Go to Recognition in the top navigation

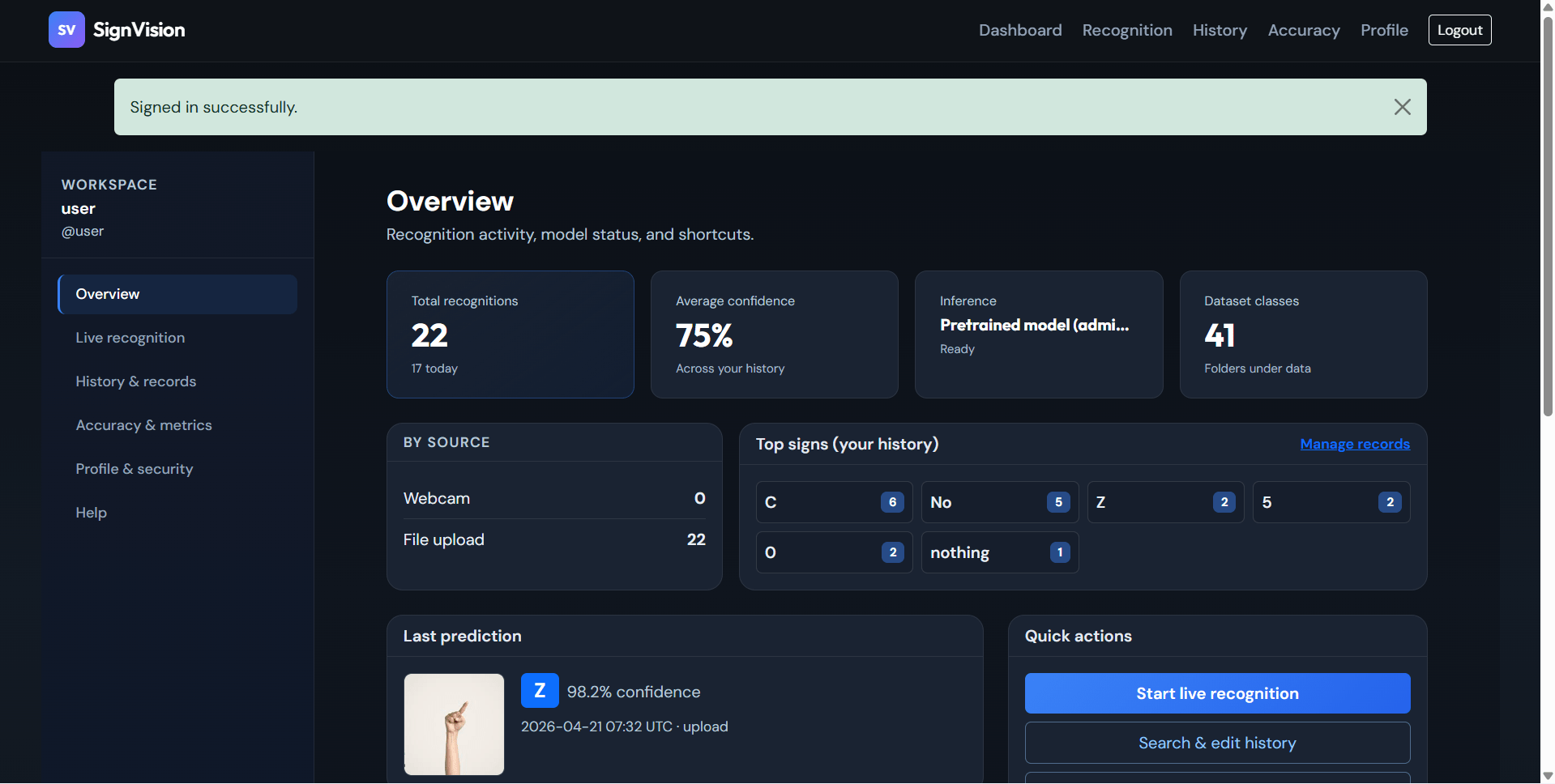point(1127,30)
